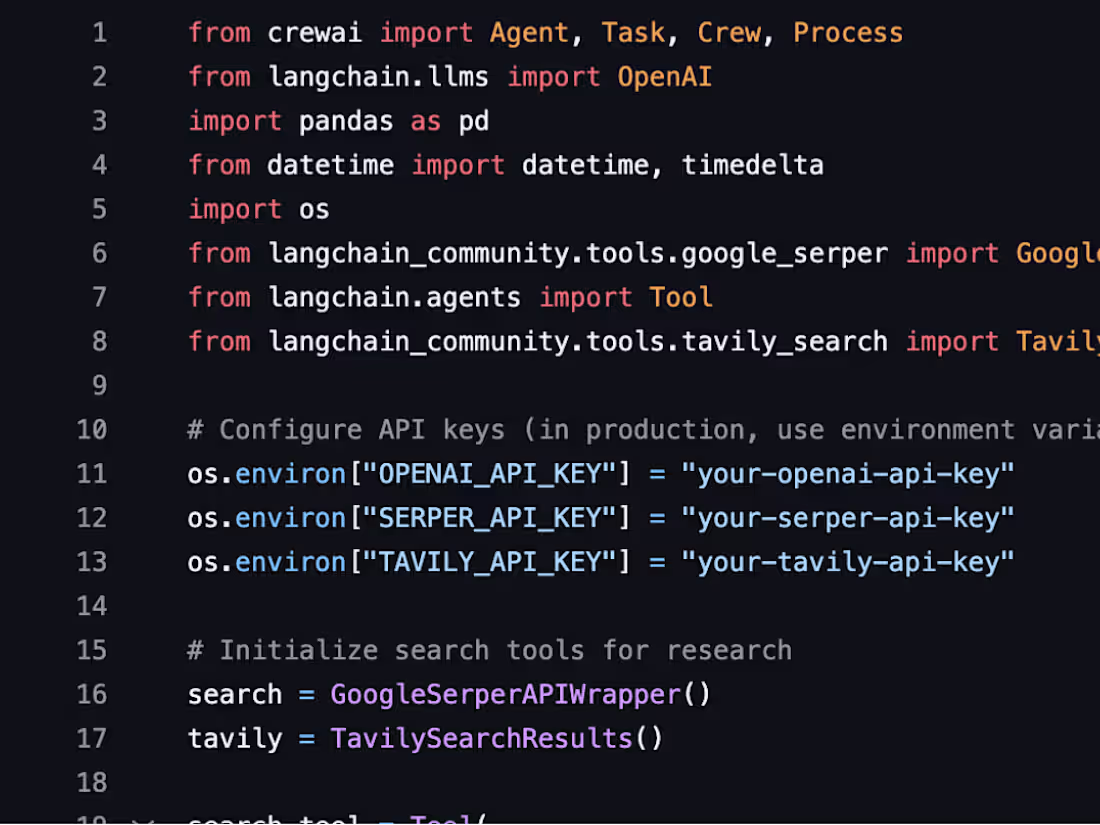Click the Initialize search tools comment
Viewport: 1100px width, 825px height.
click(490, 650)
